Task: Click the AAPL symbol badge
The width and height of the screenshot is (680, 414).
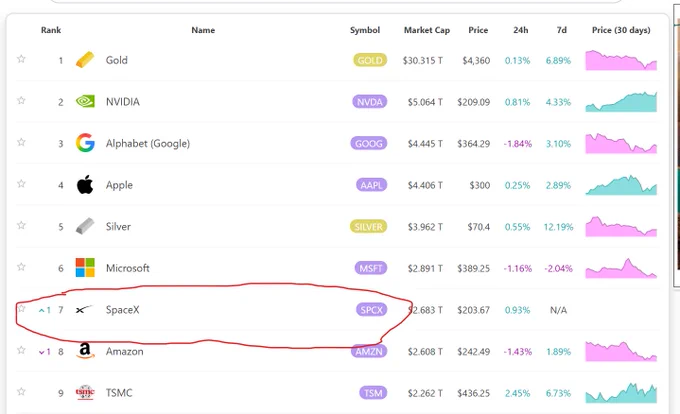Action: point(371,185)
